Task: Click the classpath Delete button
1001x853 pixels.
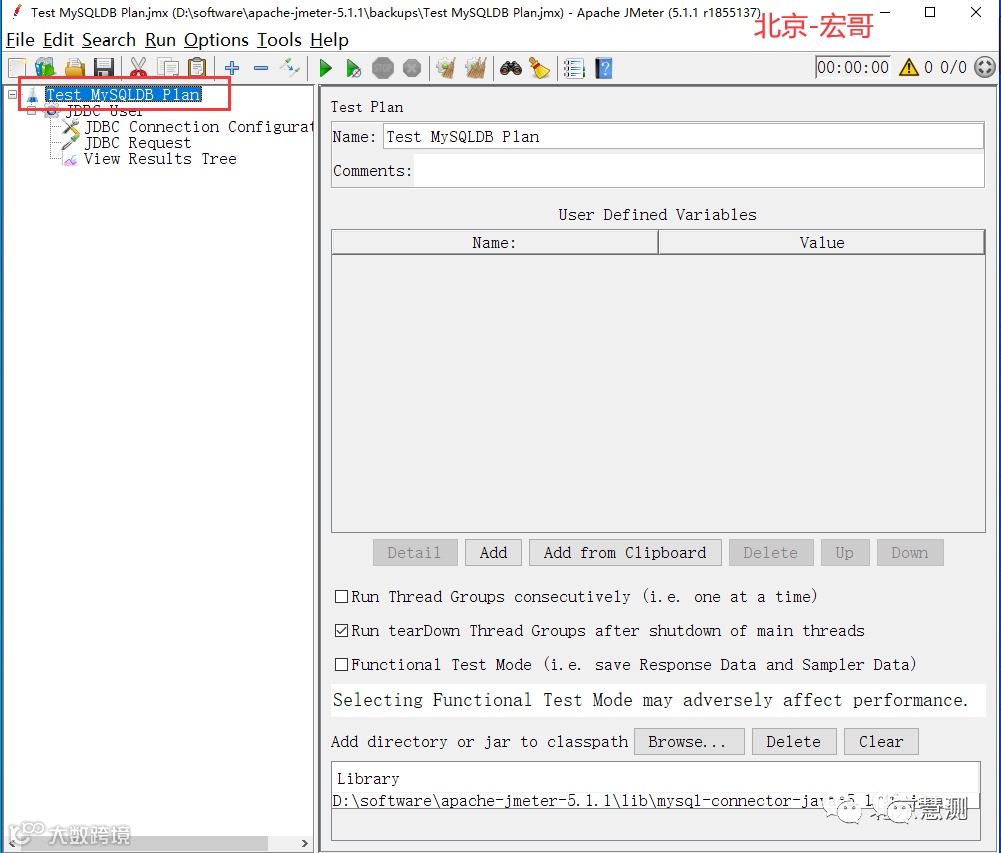Action: click(794, 742)
